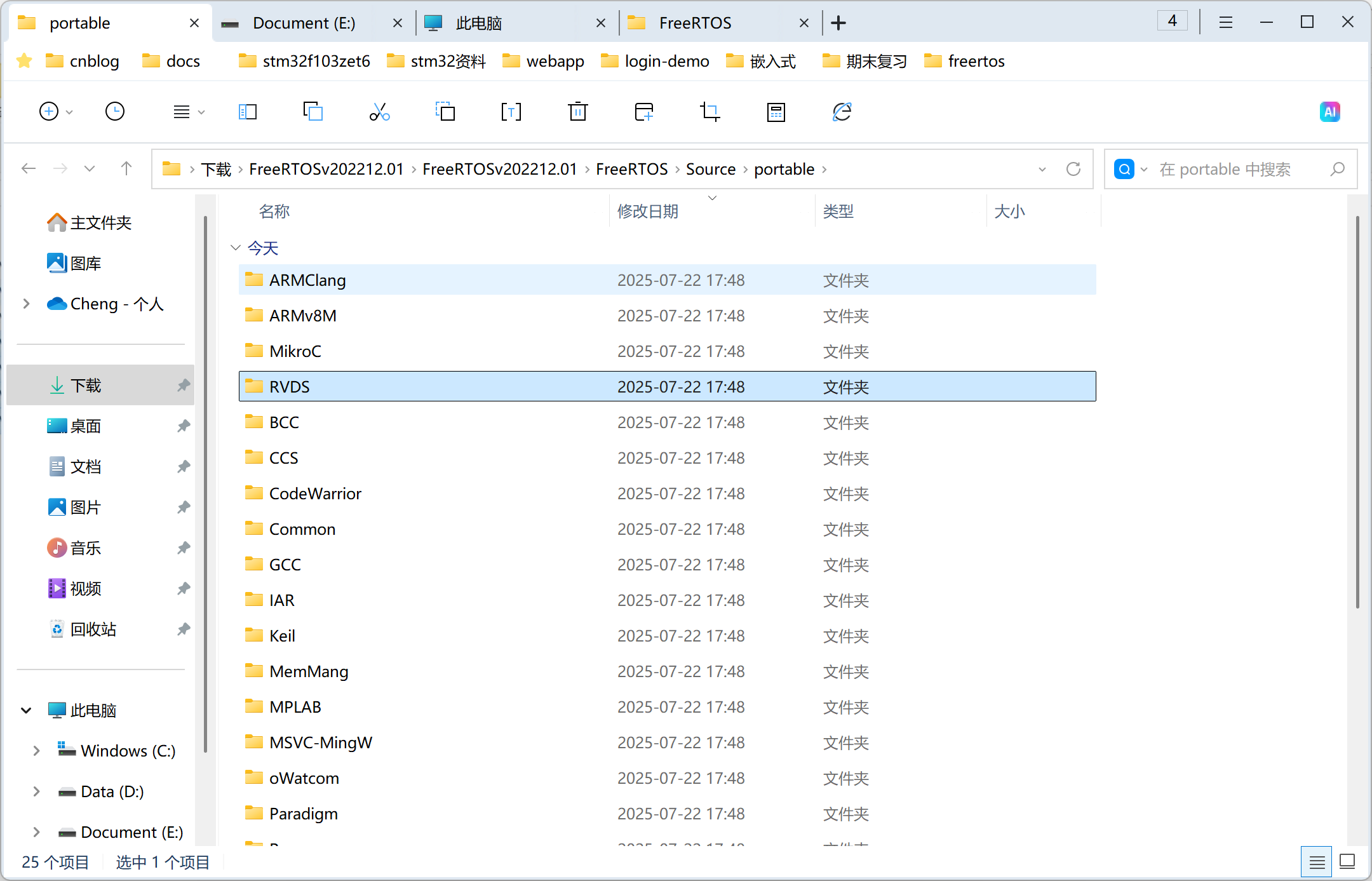Click the rename toolbar icon
Image resolution: width=1372 pixels, height=881 pixels.
click(511, 112)
